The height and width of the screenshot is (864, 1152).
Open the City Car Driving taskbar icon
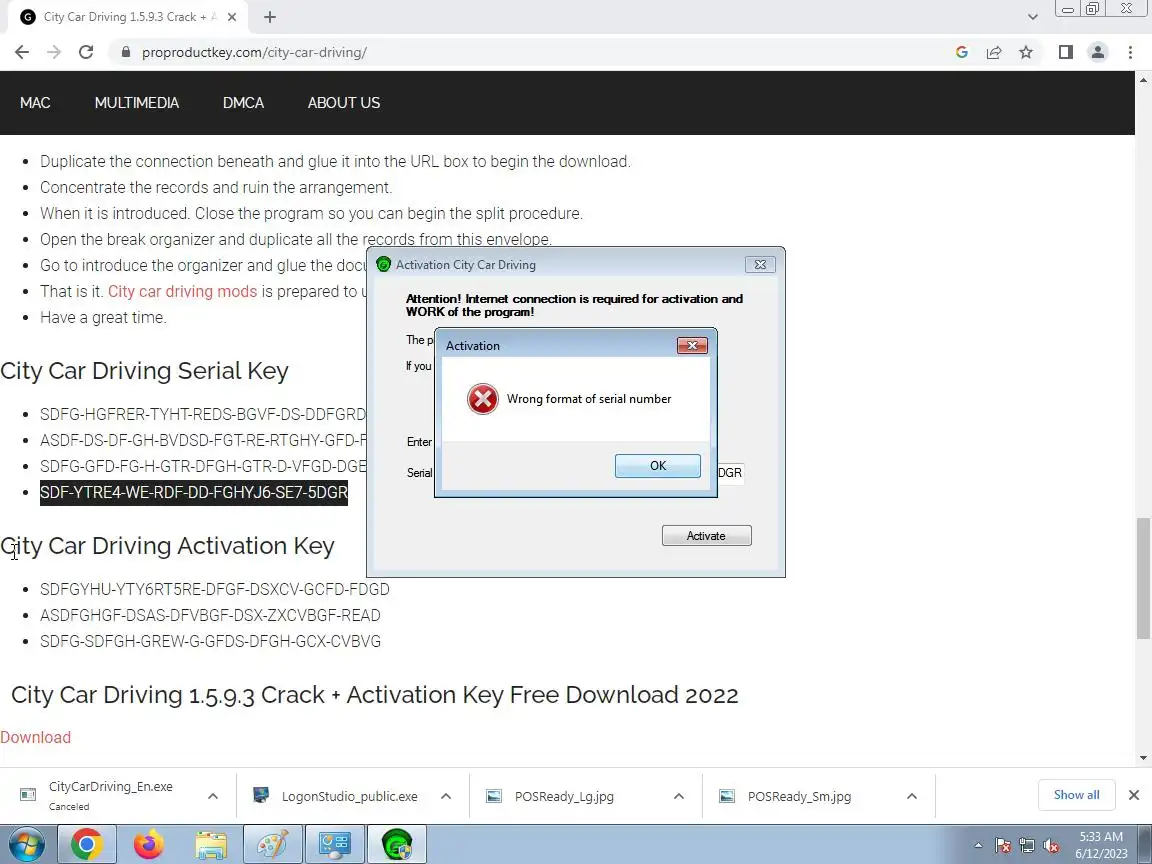(397, 844)
